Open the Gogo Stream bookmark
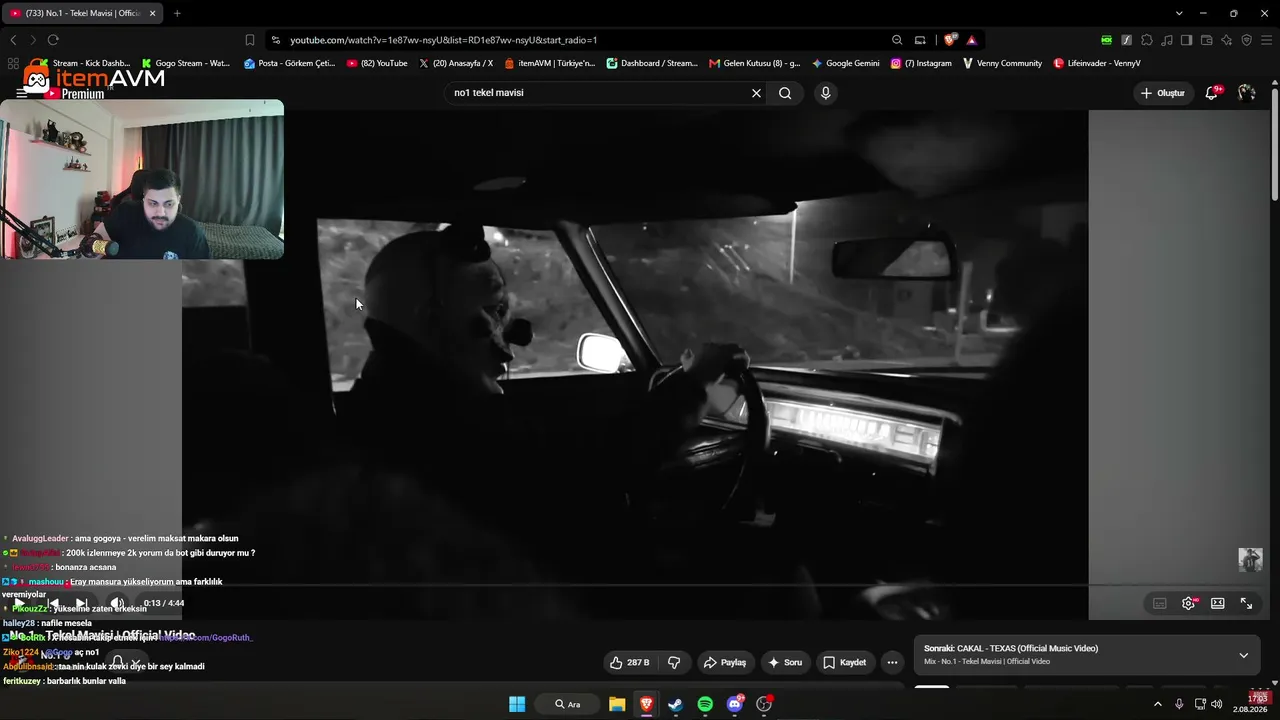The height and width of the screenshot is (720, 1280). tap(186, 63)
